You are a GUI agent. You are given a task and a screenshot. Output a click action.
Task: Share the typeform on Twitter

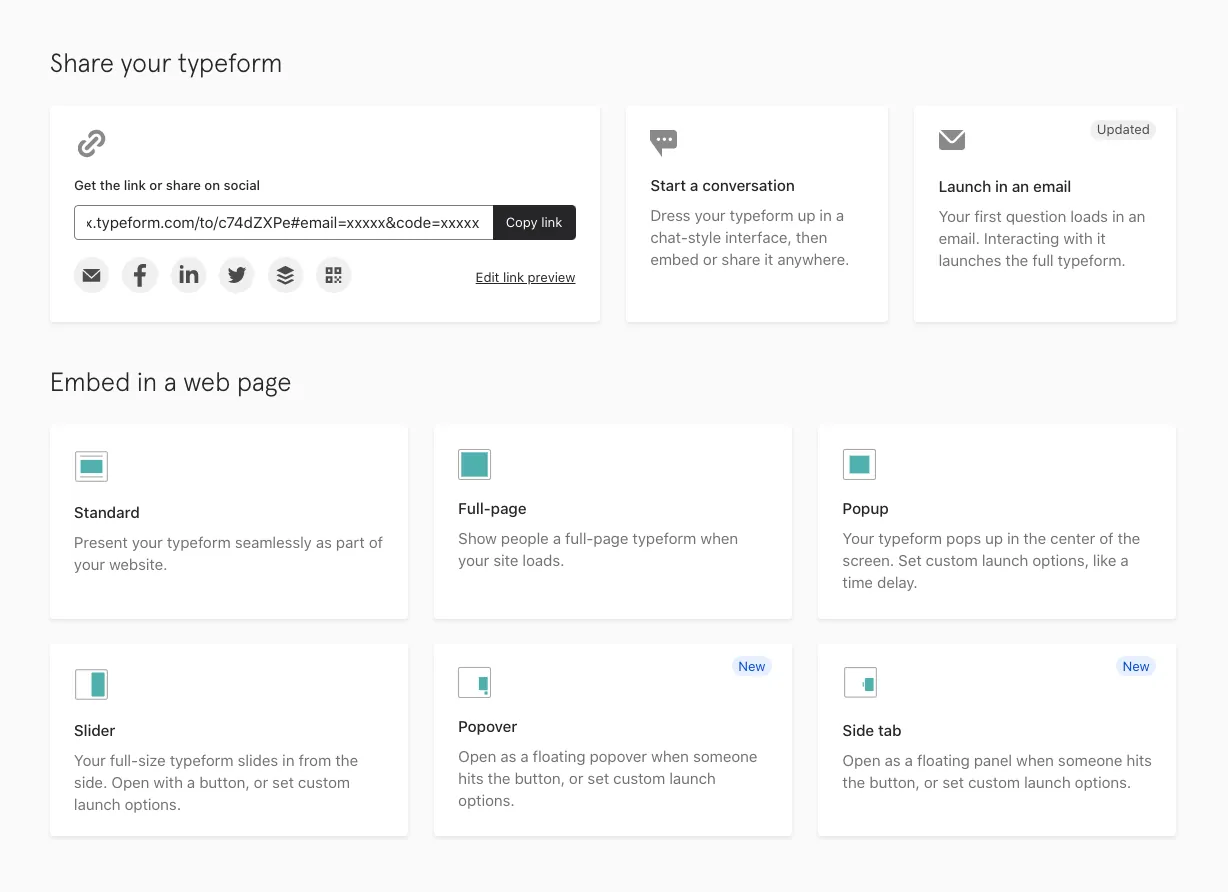coord(236,274)
